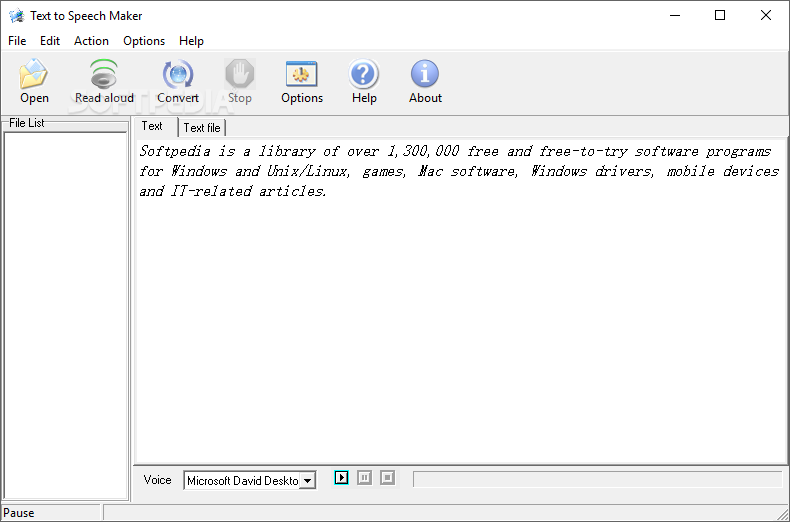The image size is (790, 522).
Task: Click the small pause playback button
Action: (364, 477)
